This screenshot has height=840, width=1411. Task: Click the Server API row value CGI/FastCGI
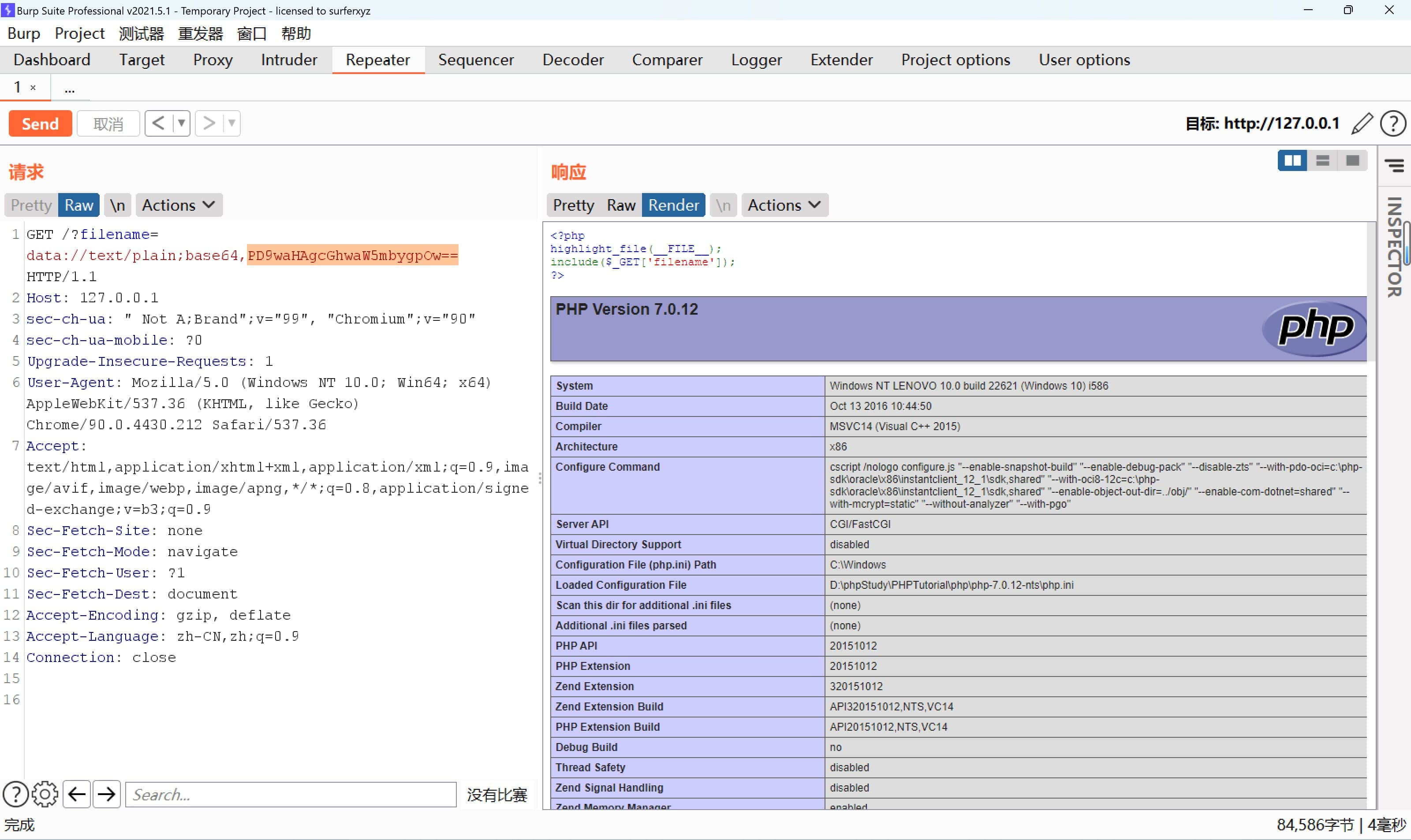pos(860,524)
